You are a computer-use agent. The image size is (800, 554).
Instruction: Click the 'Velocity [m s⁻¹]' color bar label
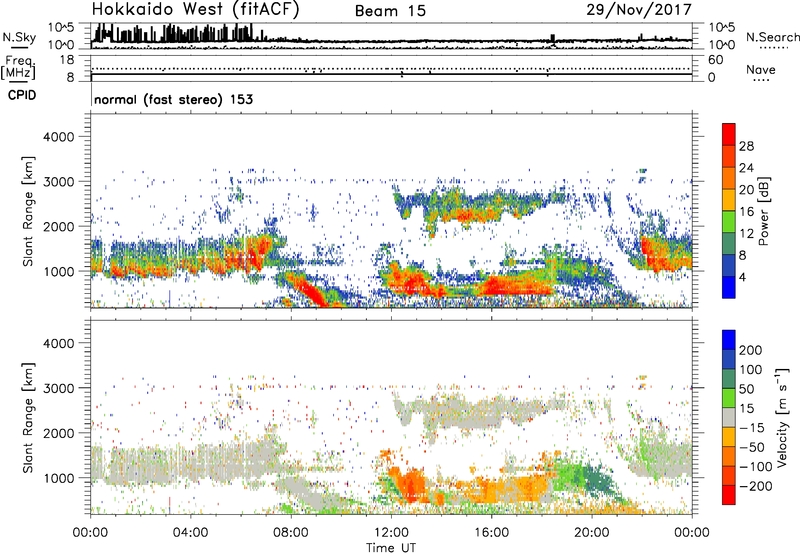tap(782, 417)
